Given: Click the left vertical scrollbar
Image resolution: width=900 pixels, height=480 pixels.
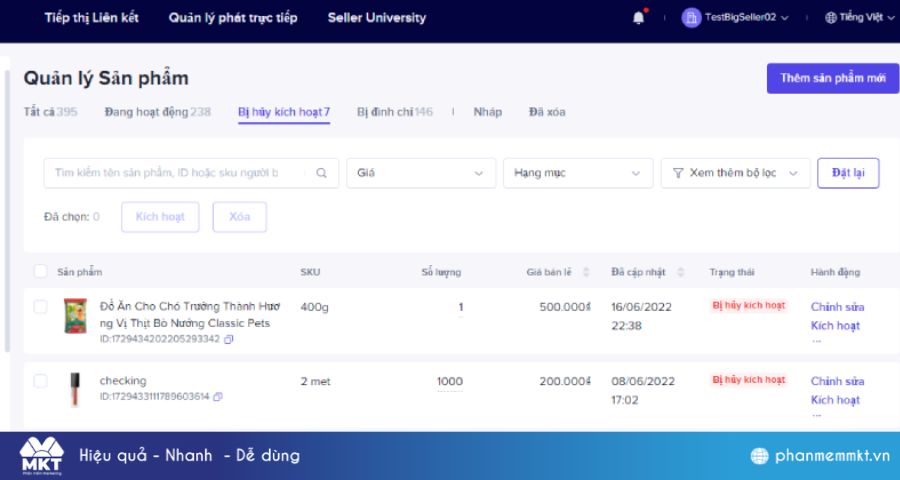Looking at the screenshot, I should 7,211.
